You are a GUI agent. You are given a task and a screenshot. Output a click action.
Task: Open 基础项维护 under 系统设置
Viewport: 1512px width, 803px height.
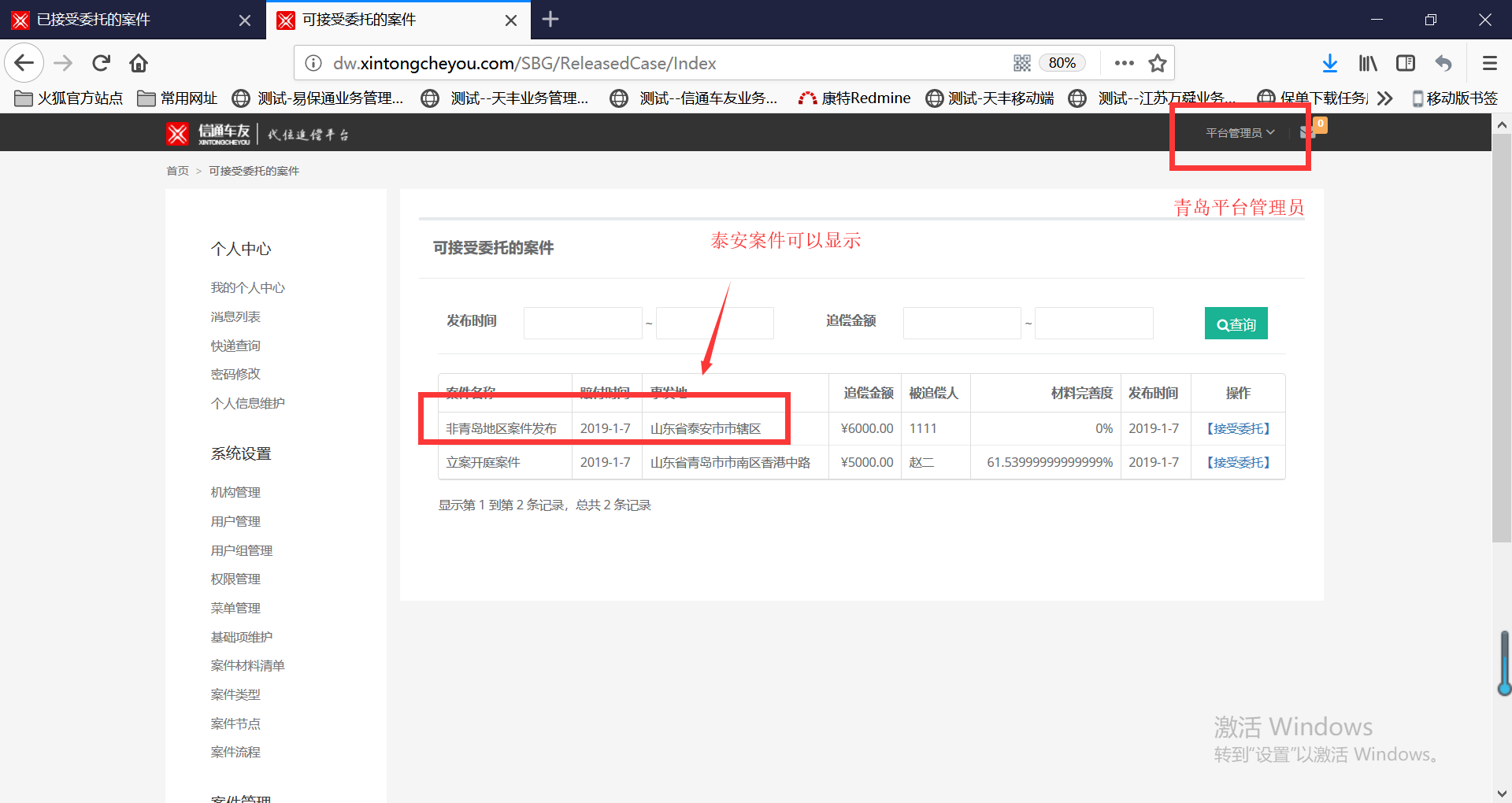pyautogui.click(x=241, y=637)
